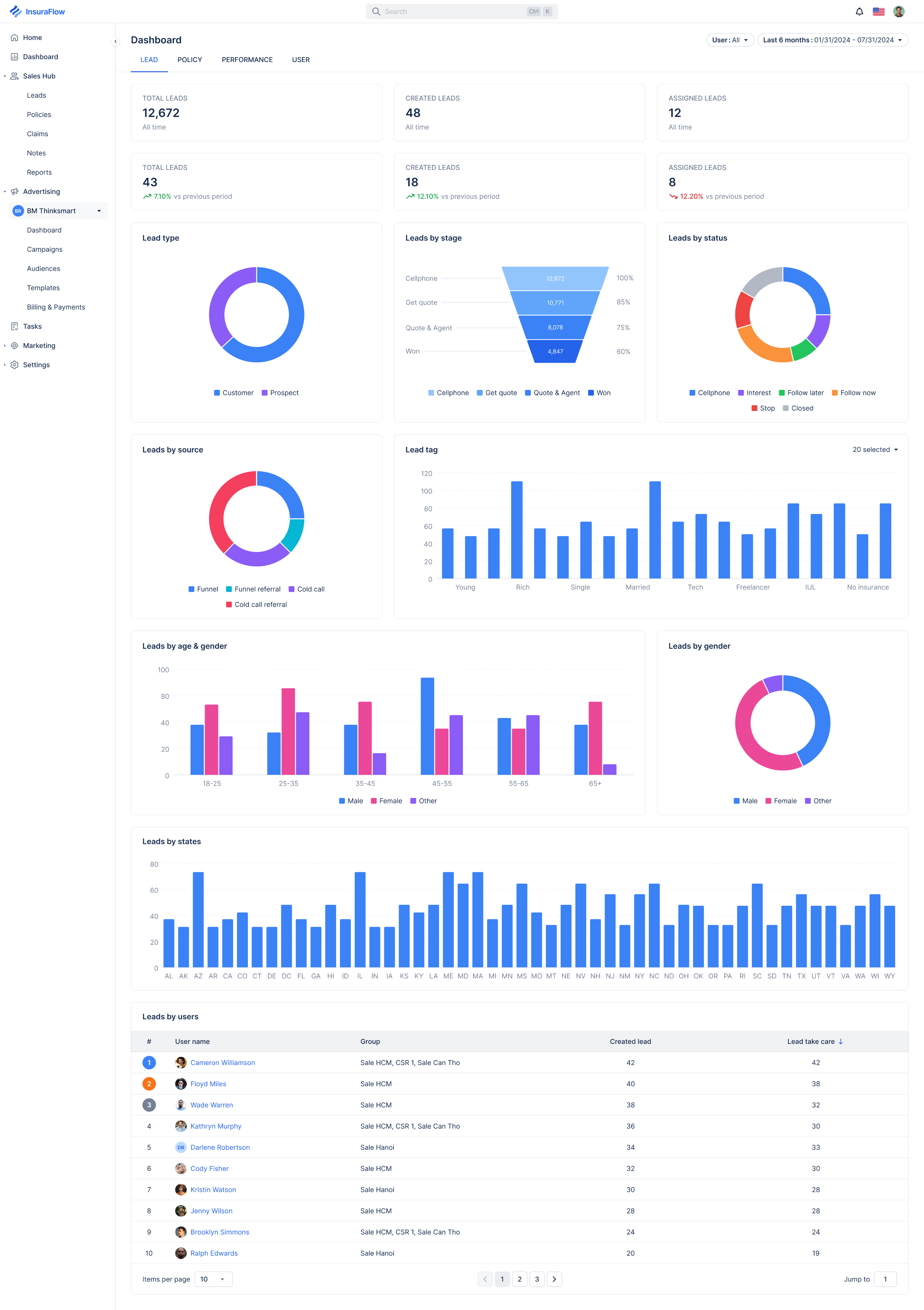Click the Created lead column header
The width and height of the screenshot is (924, 1310).
(630, 1041)
